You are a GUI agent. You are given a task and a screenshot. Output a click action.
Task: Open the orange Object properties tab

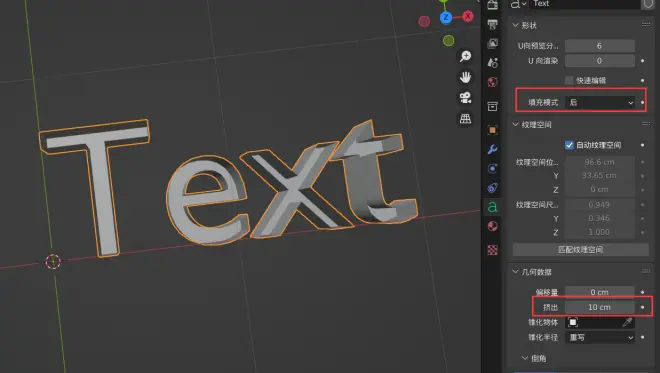coord(492,130)
